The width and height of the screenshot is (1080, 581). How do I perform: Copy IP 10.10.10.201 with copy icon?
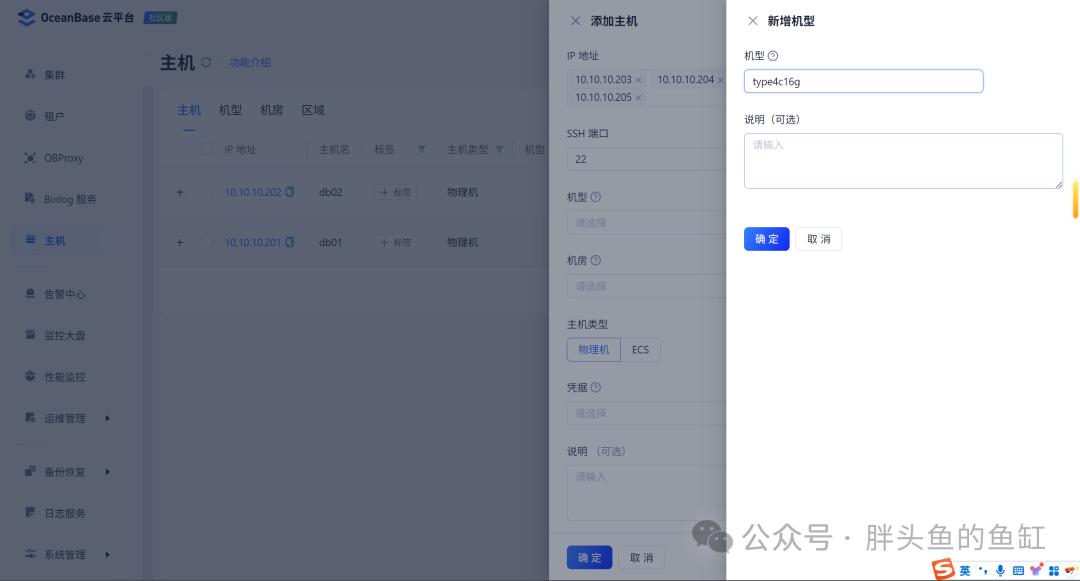tap(290, 242)
